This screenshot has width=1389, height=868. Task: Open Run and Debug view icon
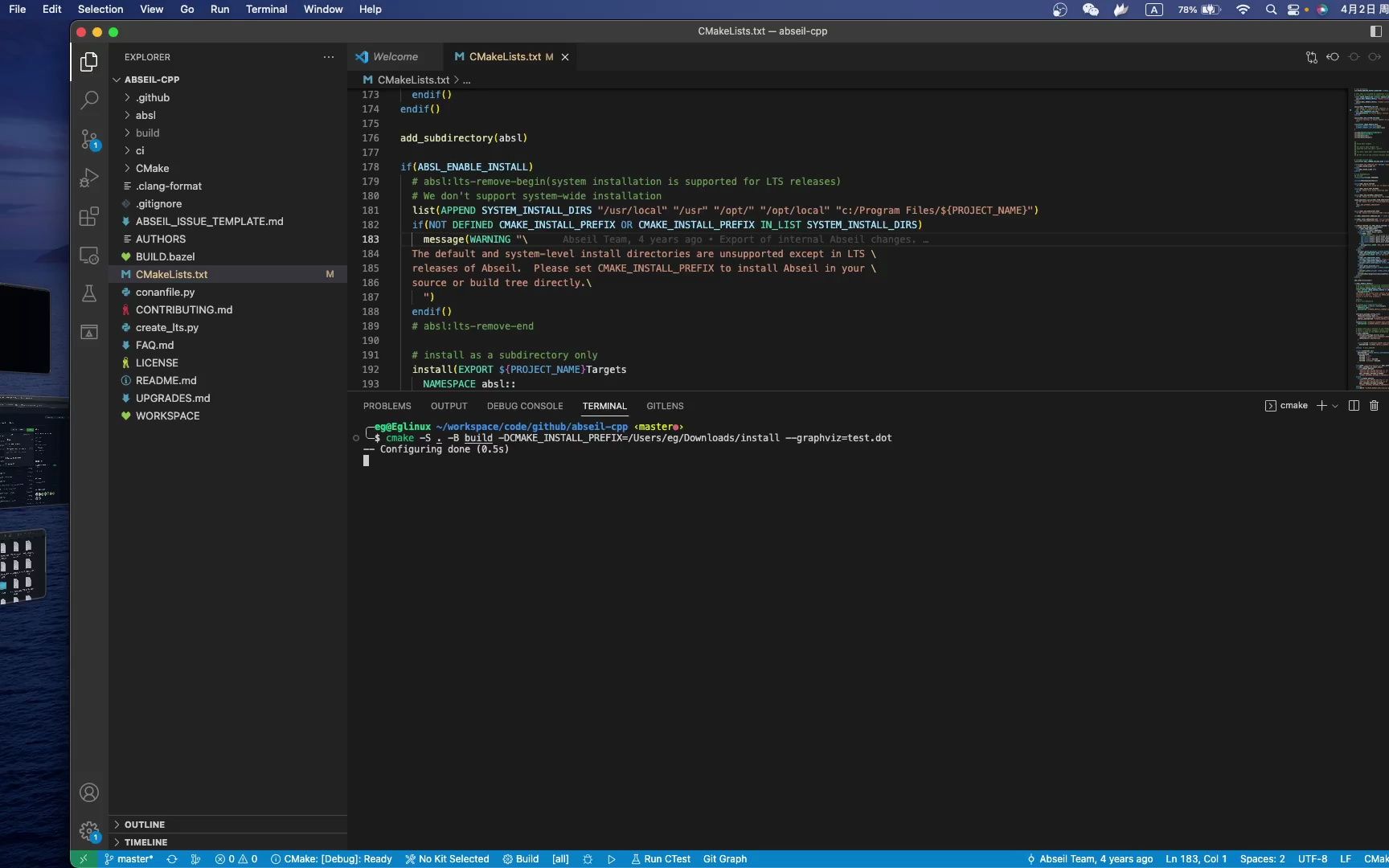tap(89, 178)
